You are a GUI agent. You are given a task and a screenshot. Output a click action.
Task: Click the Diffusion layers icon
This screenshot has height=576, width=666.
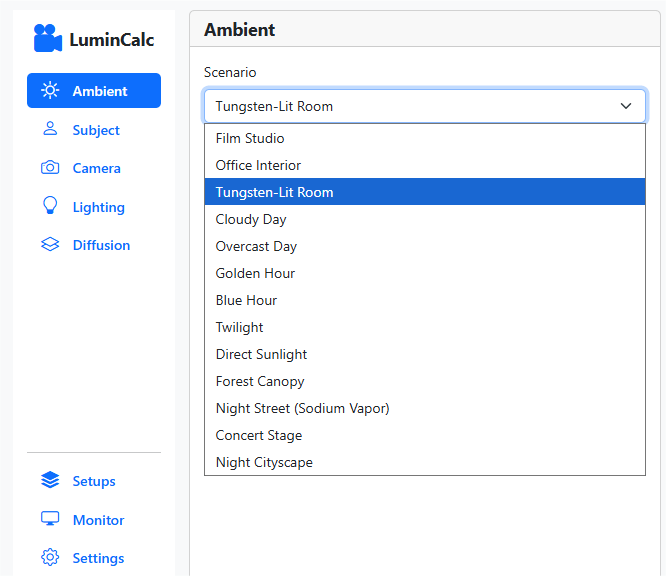click(x=50, y=245)
